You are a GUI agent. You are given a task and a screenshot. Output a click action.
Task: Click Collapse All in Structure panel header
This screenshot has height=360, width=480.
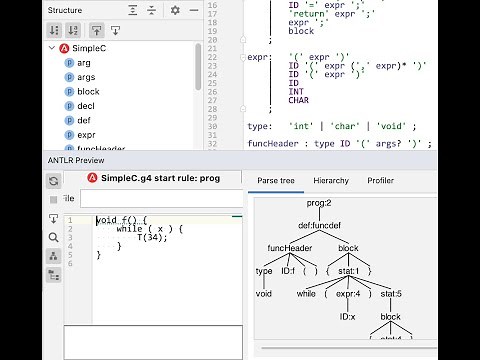pos(152,10)
